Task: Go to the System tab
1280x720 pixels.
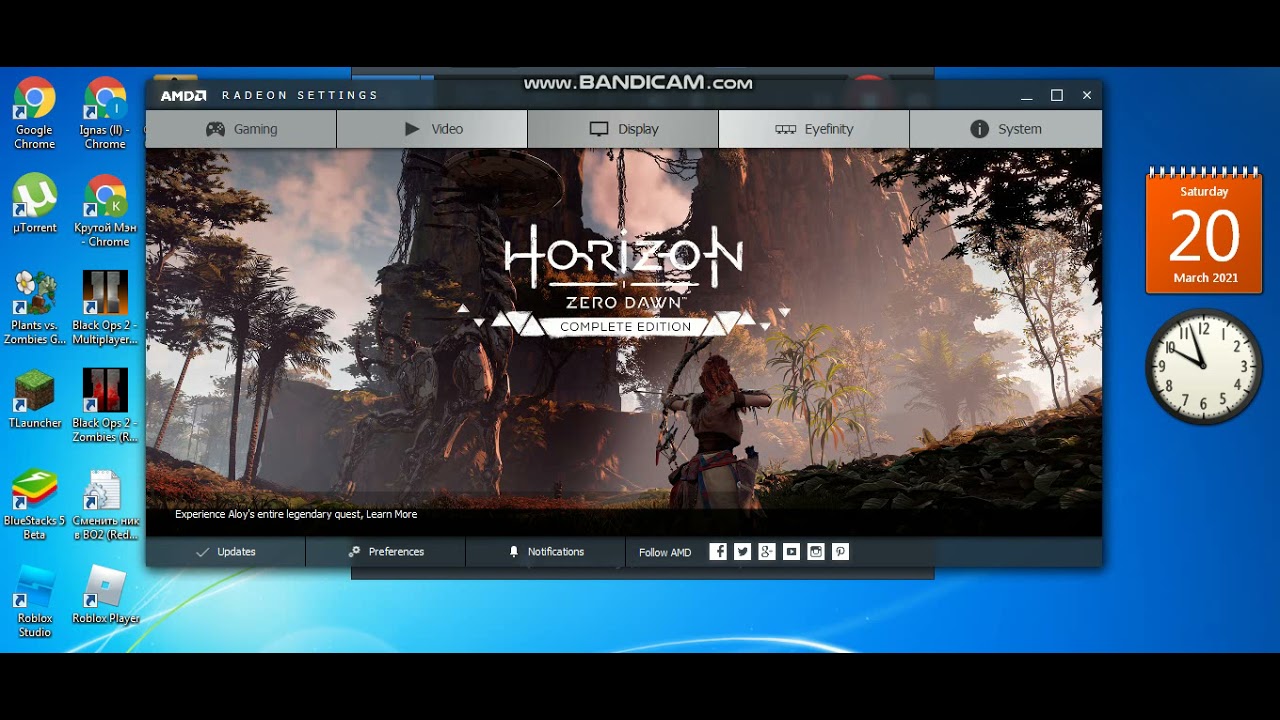Action: pos(1006,129)
